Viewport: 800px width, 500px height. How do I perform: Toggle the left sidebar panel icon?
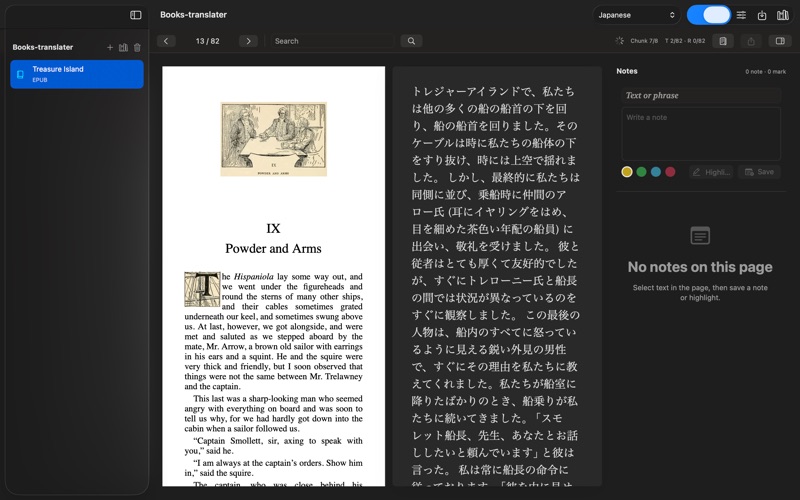point(136,15)
